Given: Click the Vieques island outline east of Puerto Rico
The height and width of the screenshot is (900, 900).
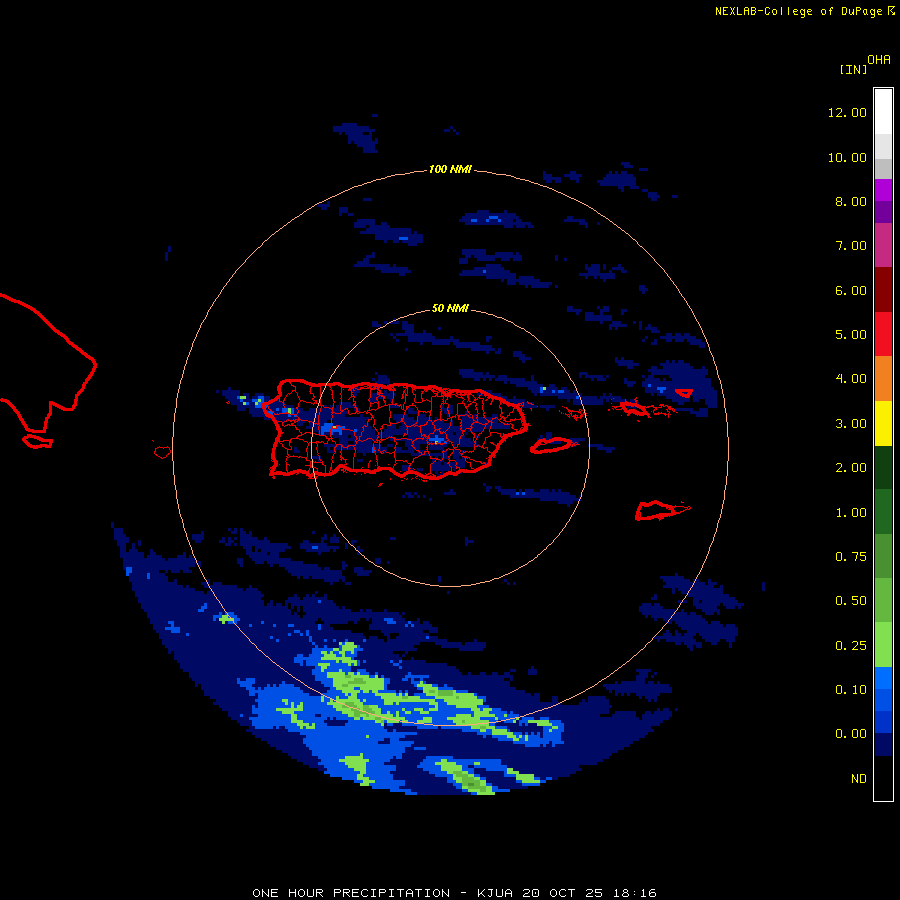Looking at the screenshot, I should point(551,445).
